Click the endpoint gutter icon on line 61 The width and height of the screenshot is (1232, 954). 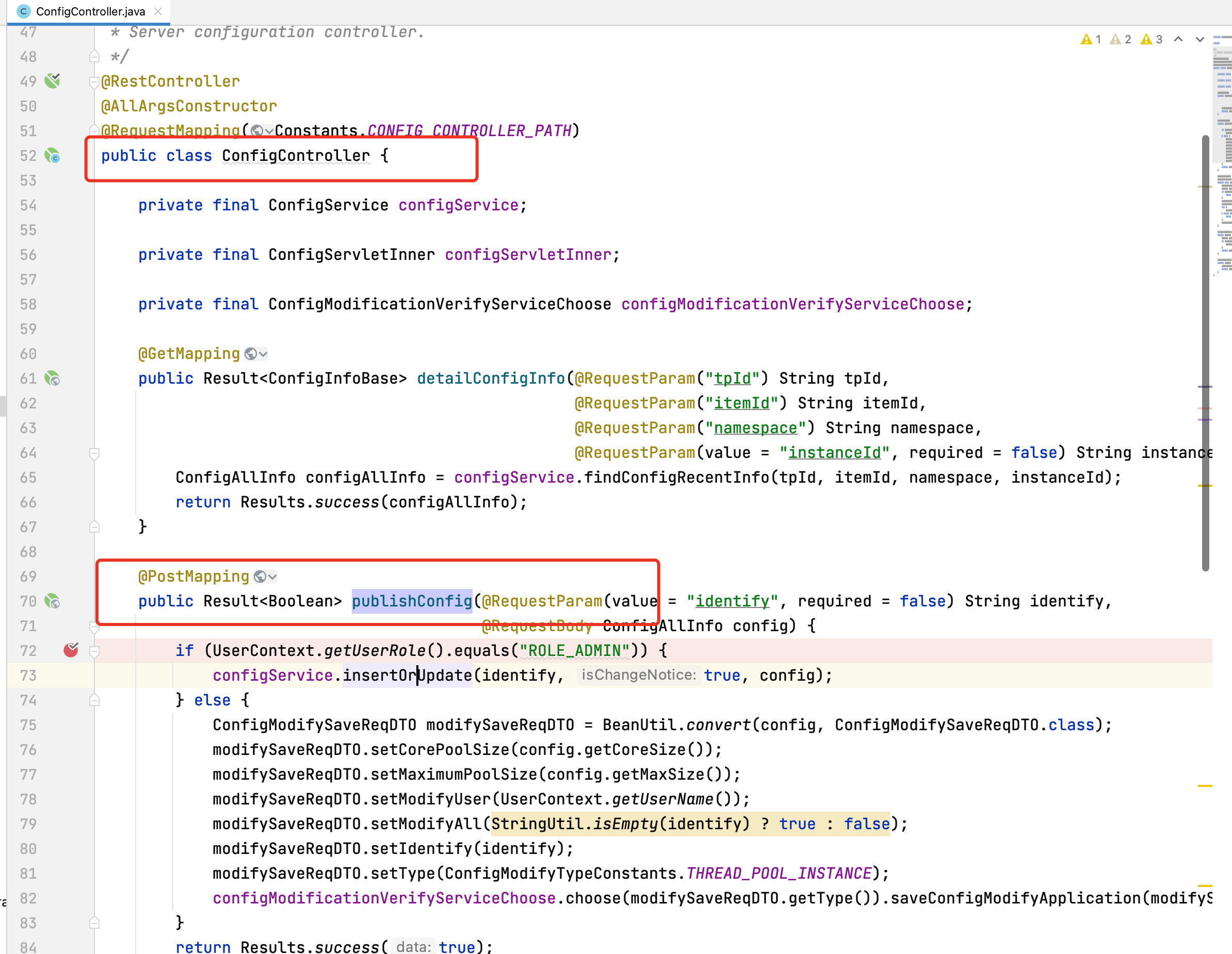click(x=53, y=379)
